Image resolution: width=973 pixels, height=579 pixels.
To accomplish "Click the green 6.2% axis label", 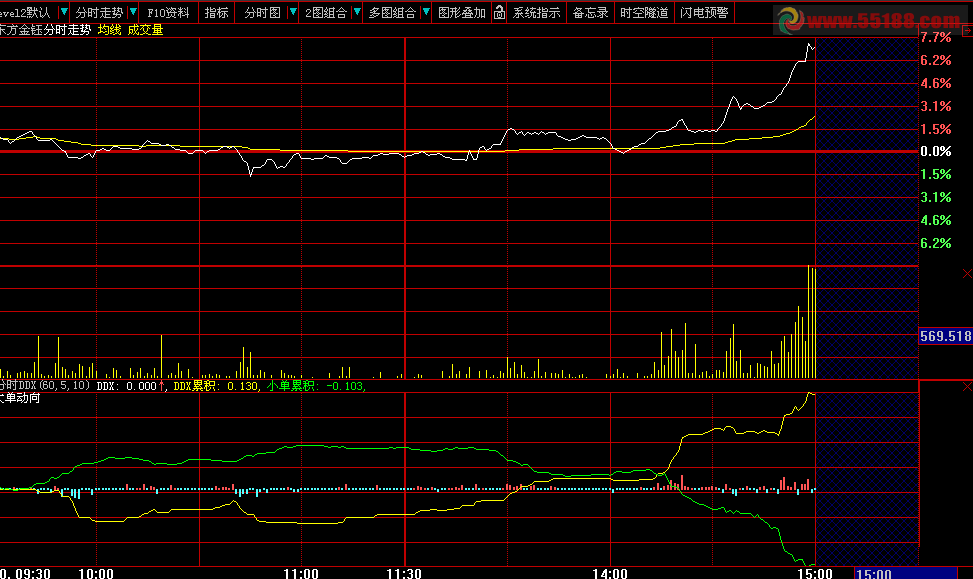I will coord(936,243).
